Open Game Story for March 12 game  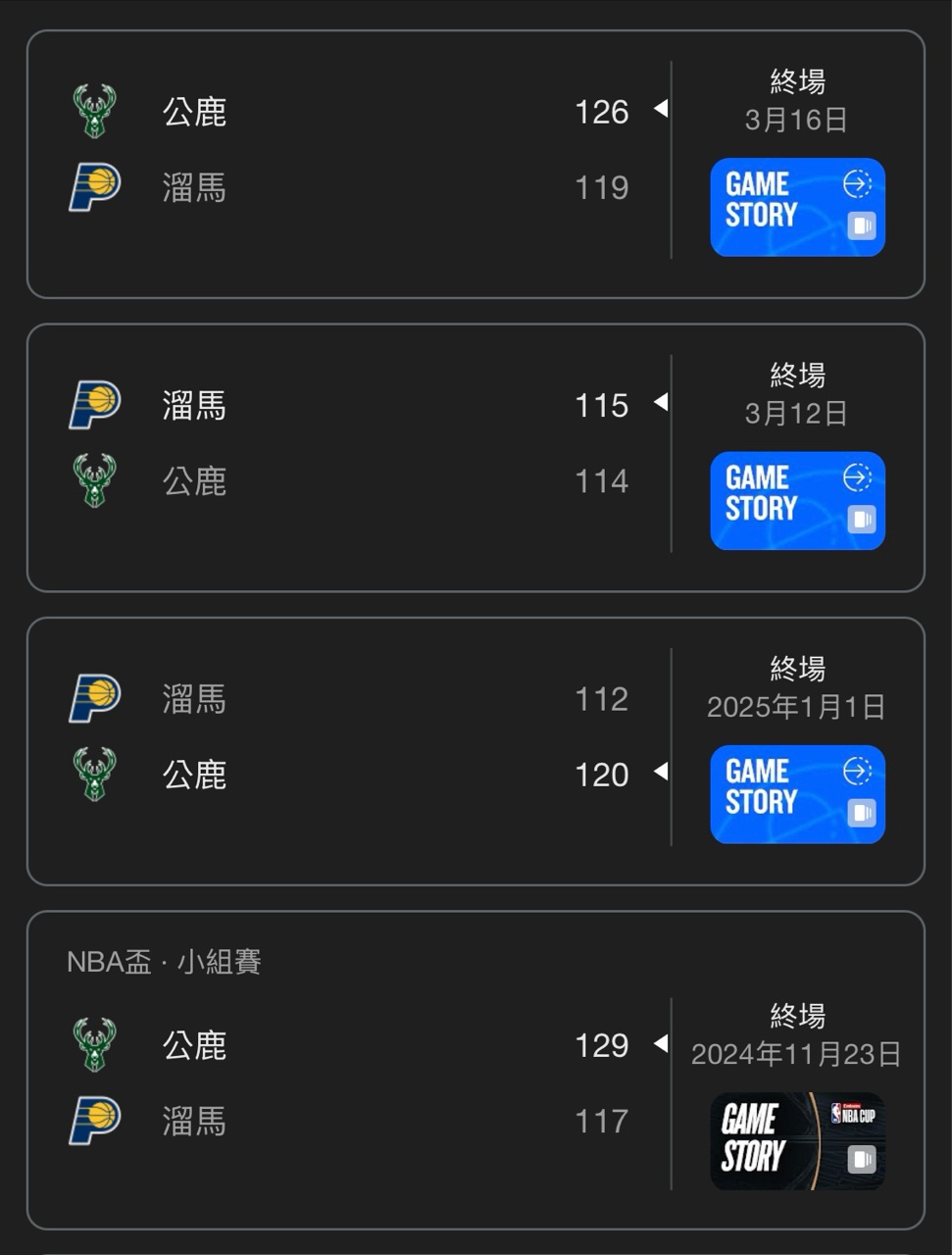click(797, 501)
